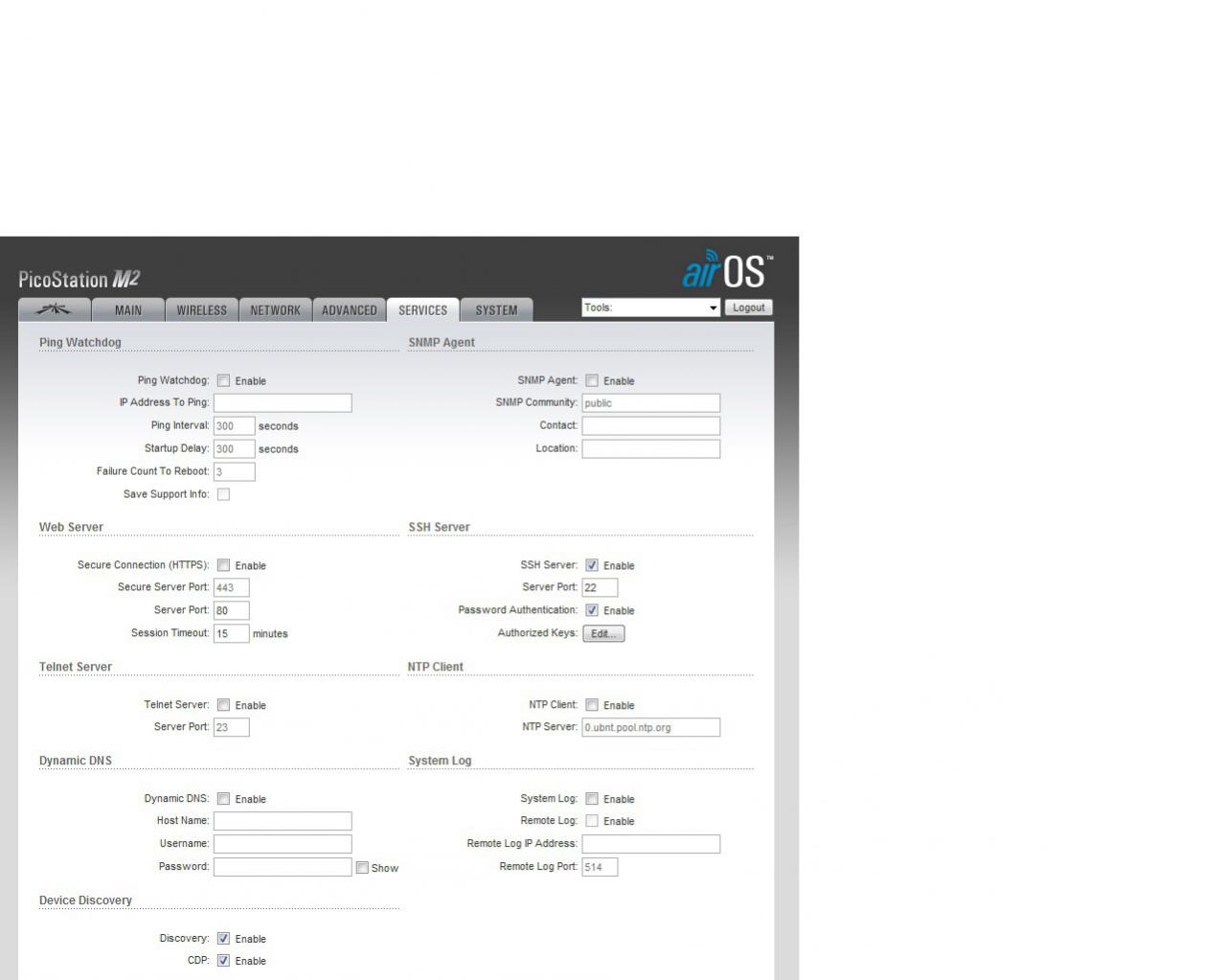Click the Logout button
Screen dimensions: 1225x980
[748, 308]
